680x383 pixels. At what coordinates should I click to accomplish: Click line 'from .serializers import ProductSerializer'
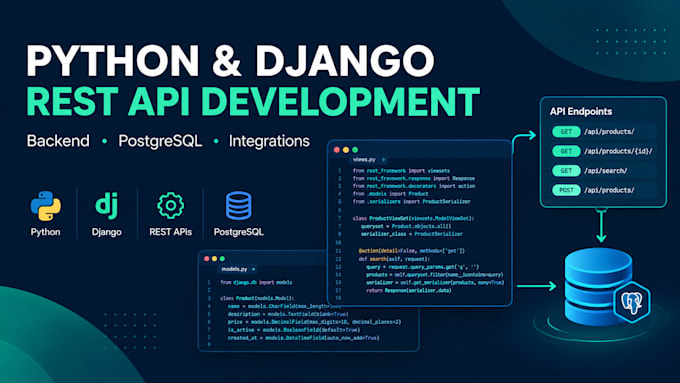point(412,202)
